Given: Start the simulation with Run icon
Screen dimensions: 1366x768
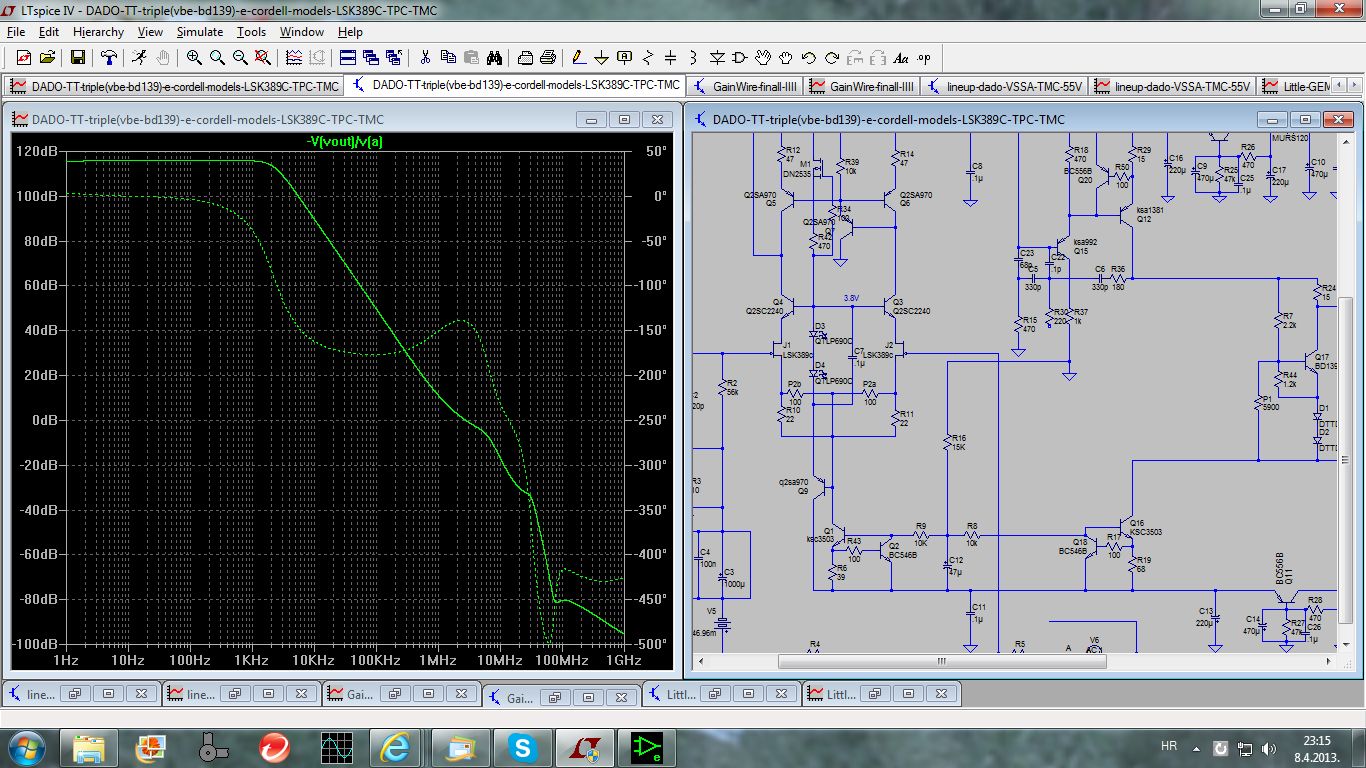Looking at the screenshot, I should point(139,58).
